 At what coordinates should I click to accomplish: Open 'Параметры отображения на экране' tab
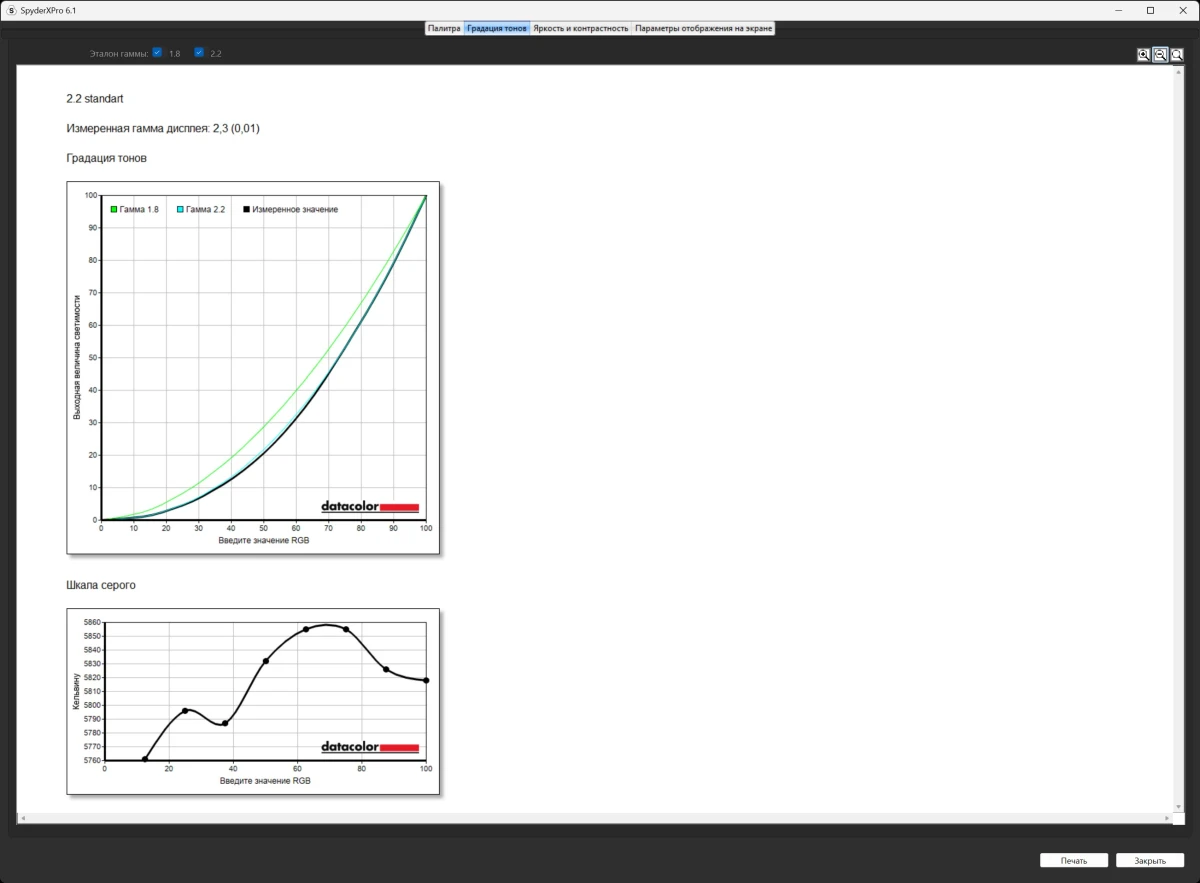click(x=703, y=28)
